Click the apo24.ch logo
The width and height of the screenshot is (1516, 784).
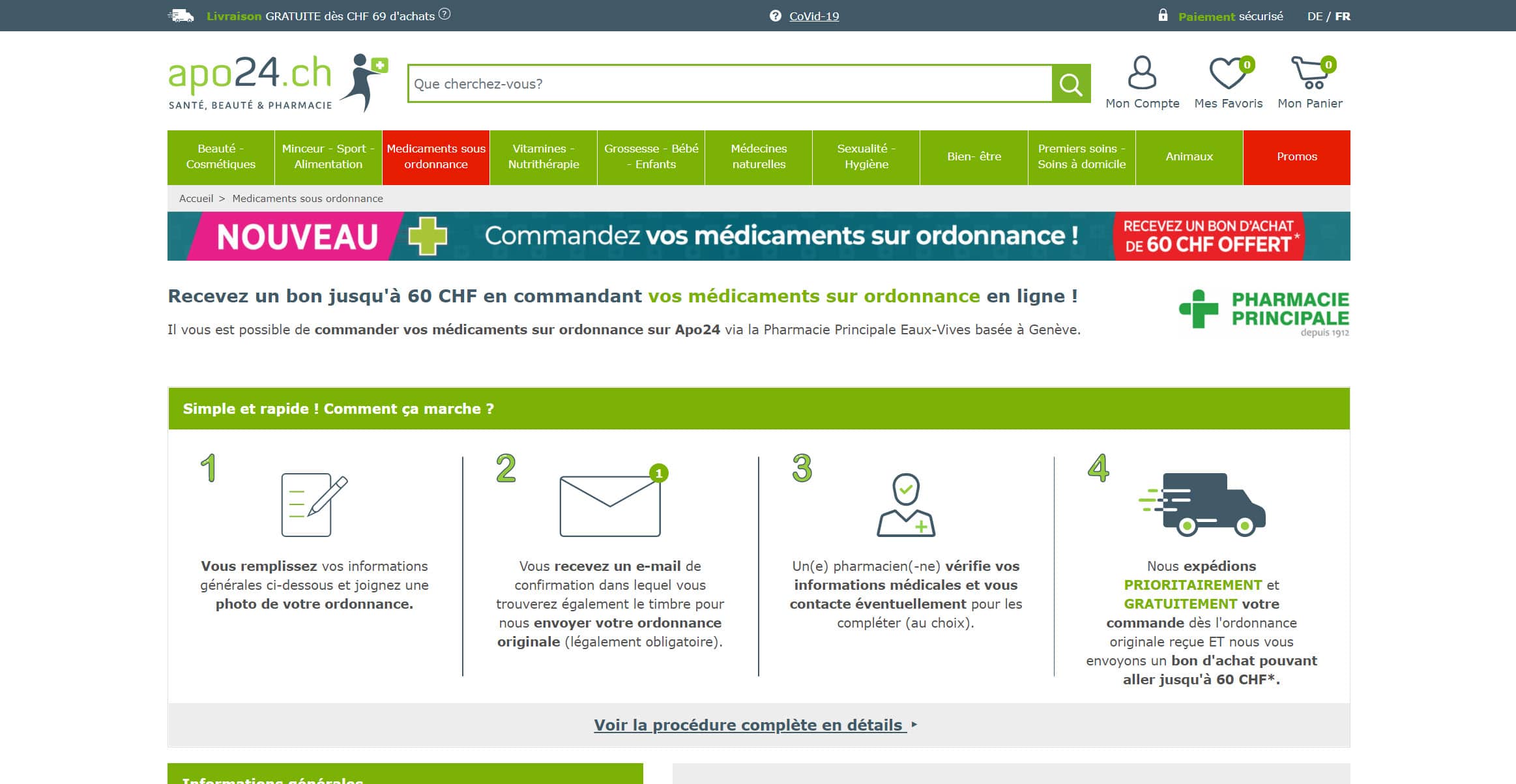coord(278,83)
